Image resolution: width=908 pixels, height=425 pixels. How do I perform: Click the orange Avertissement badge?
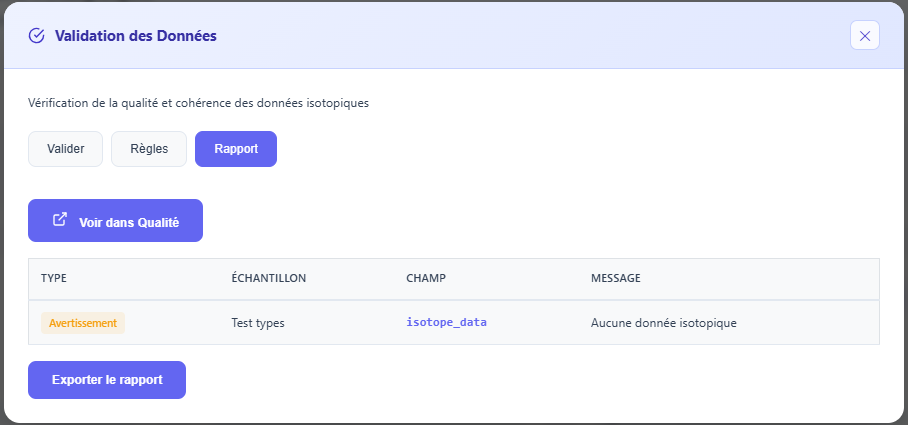(82, 323)
